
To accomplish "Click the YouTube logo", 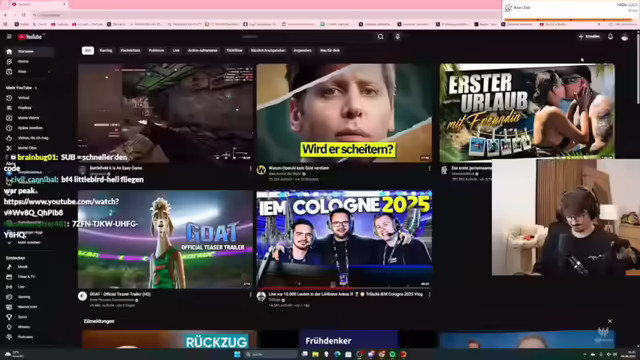I will pyautogui.click(x=30, y=37).
